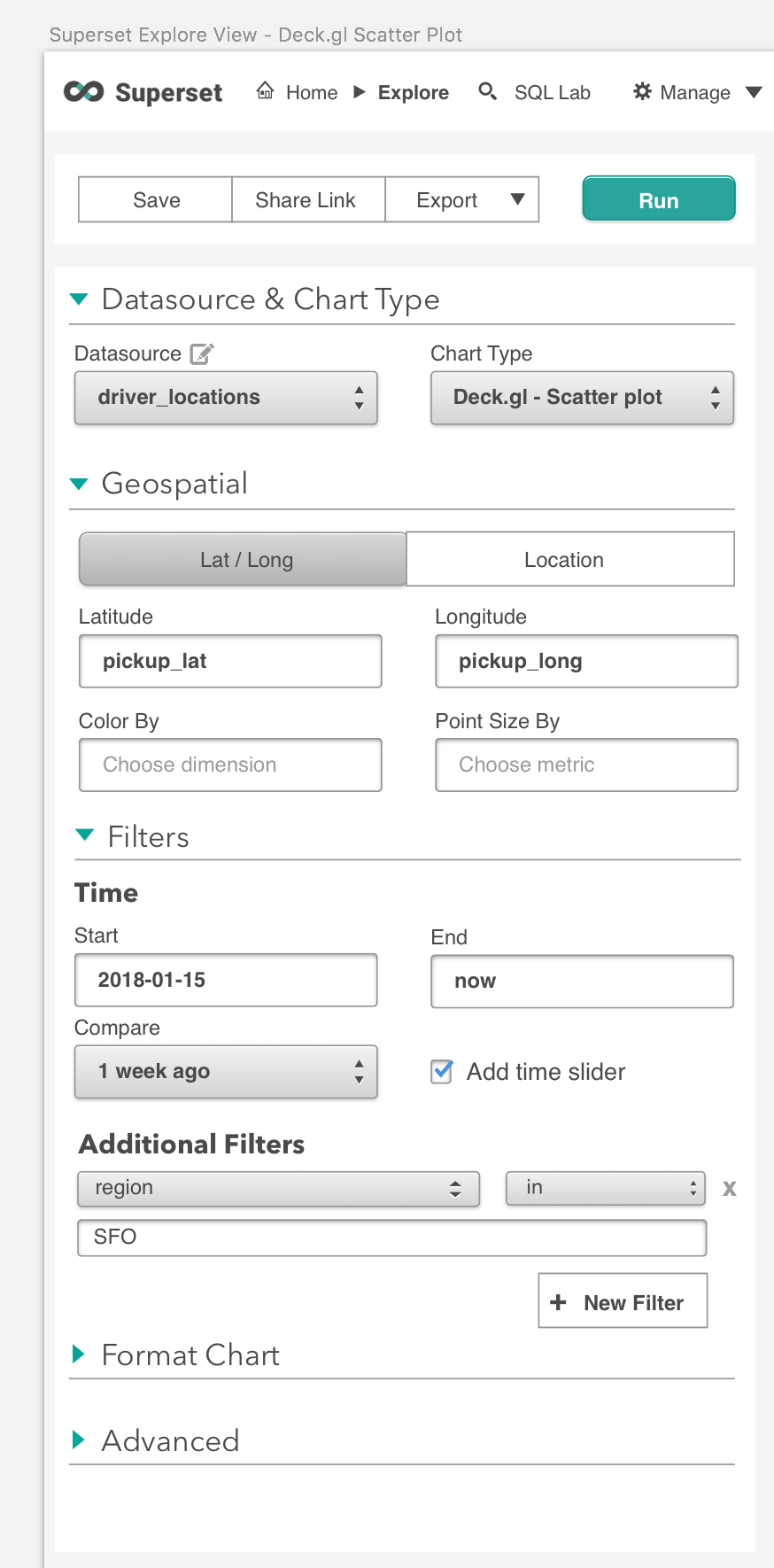
Task: Switch to the Location option
Action: [564, 559]
